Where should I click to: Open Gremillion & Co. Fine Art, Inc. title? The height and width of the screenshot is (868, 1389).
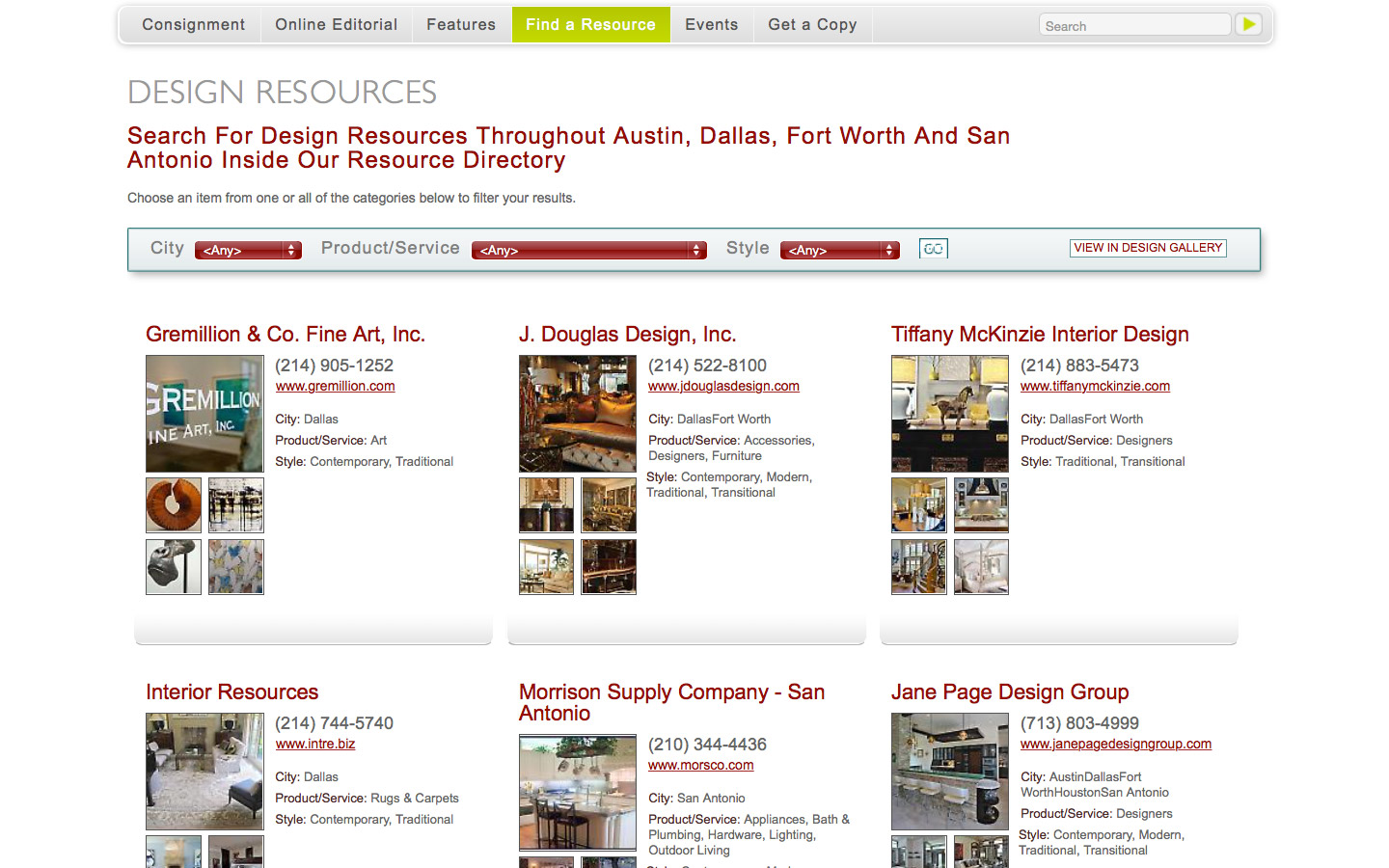[x=286, y=335]
